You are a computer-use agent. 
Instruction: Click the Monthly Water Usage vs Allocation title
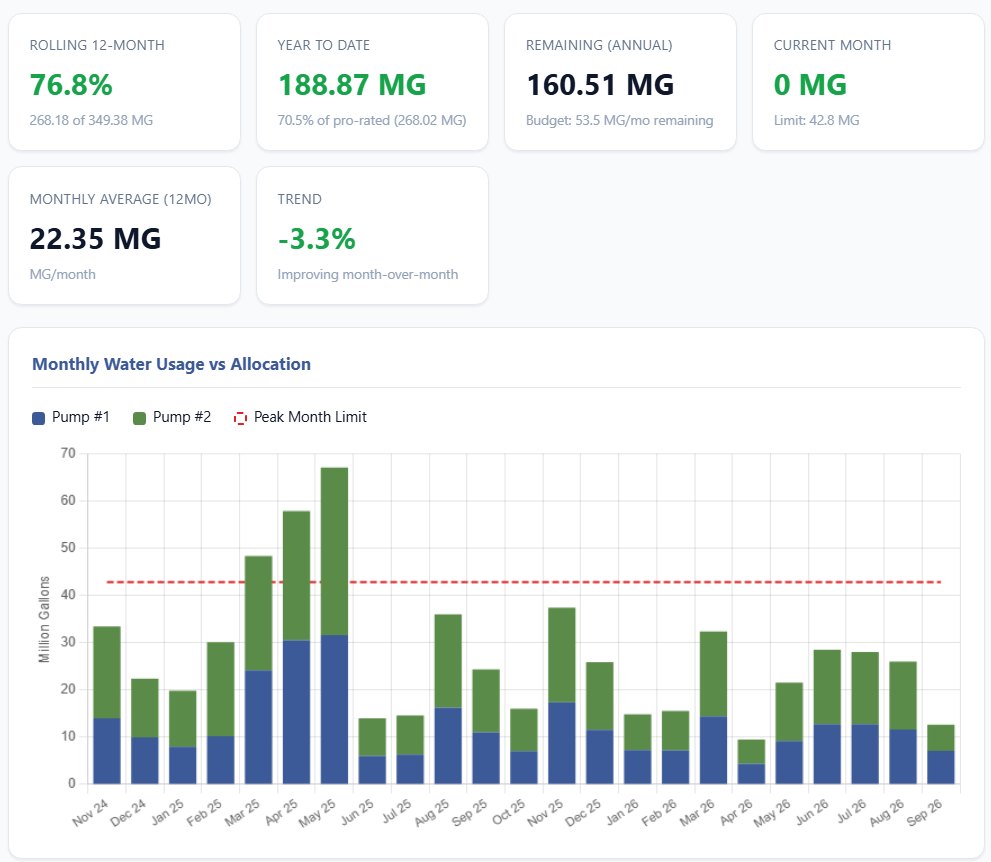tap(171, 364)
